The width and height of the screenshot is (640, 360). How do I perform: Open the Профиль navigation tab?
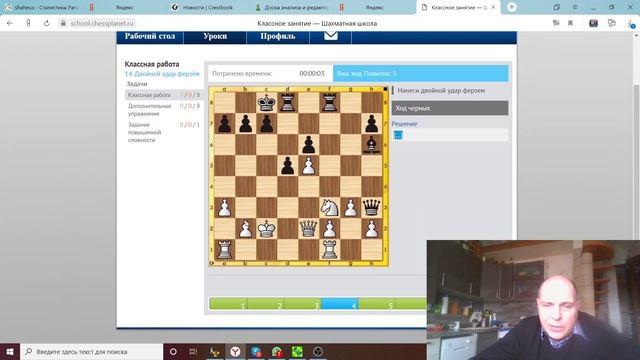pos(278,36)
